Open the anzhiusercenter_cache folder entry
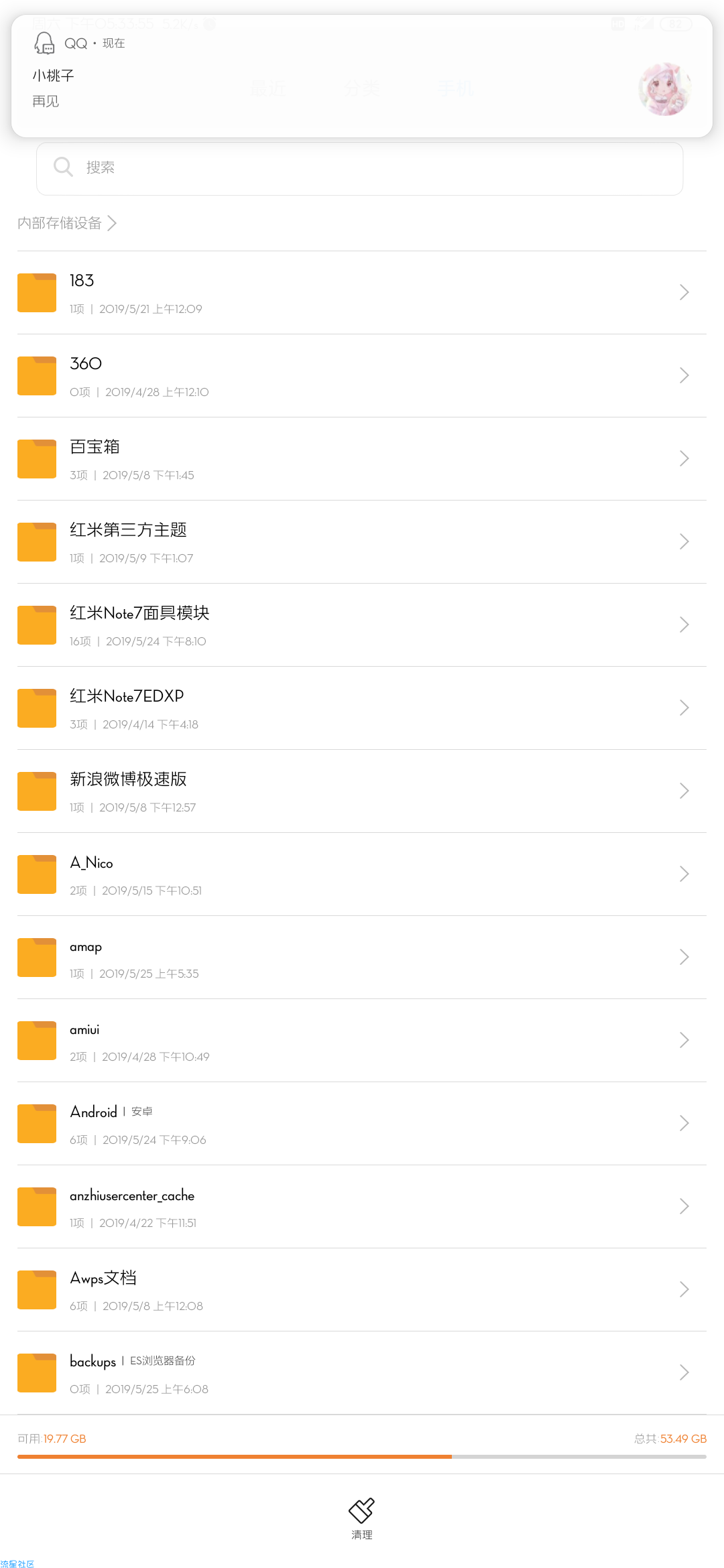This screenshot has height=1568, width=724. pos(362,1207)
